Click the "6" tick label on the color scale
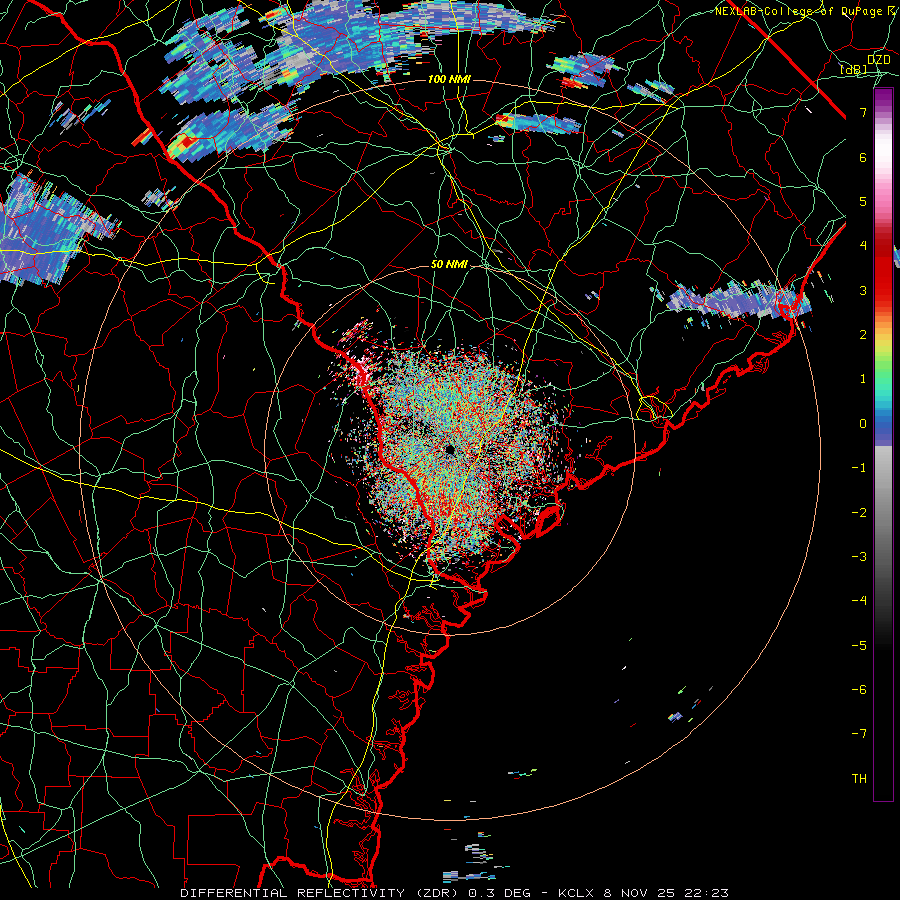 pyautogui.click(x=863, y=157)
